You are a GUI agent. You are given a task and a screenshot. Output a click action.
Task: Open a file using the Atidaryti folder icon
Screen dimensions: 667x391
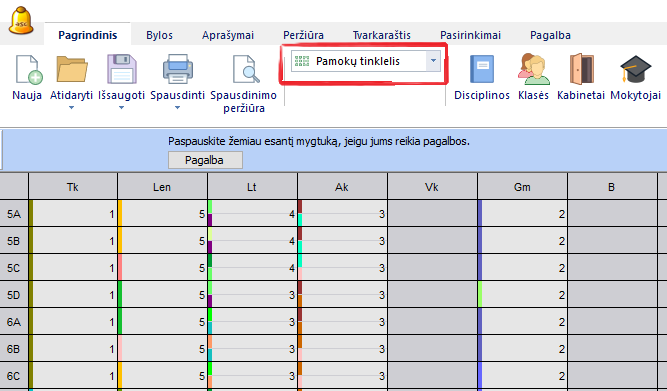[71, 69]
